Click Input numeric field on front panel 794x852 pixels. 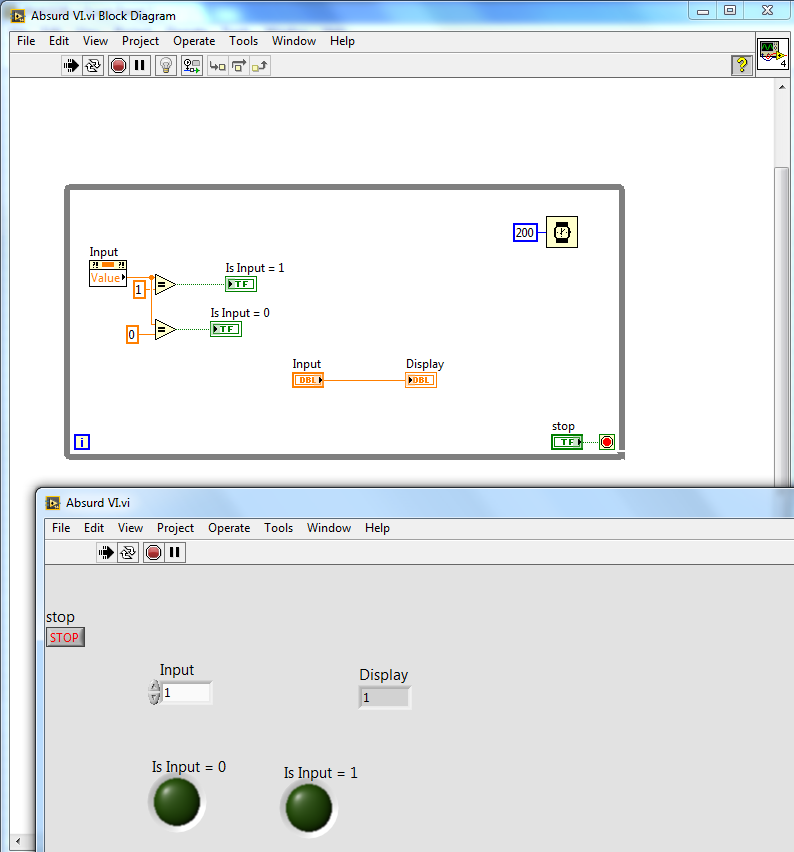point(186,693)
